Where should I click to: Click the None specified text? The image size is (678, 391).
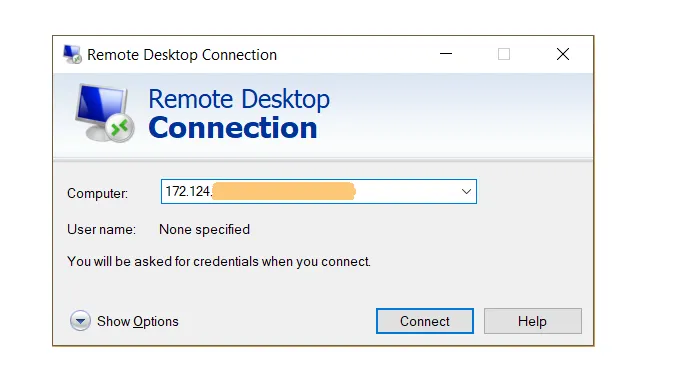click(205, 229)
